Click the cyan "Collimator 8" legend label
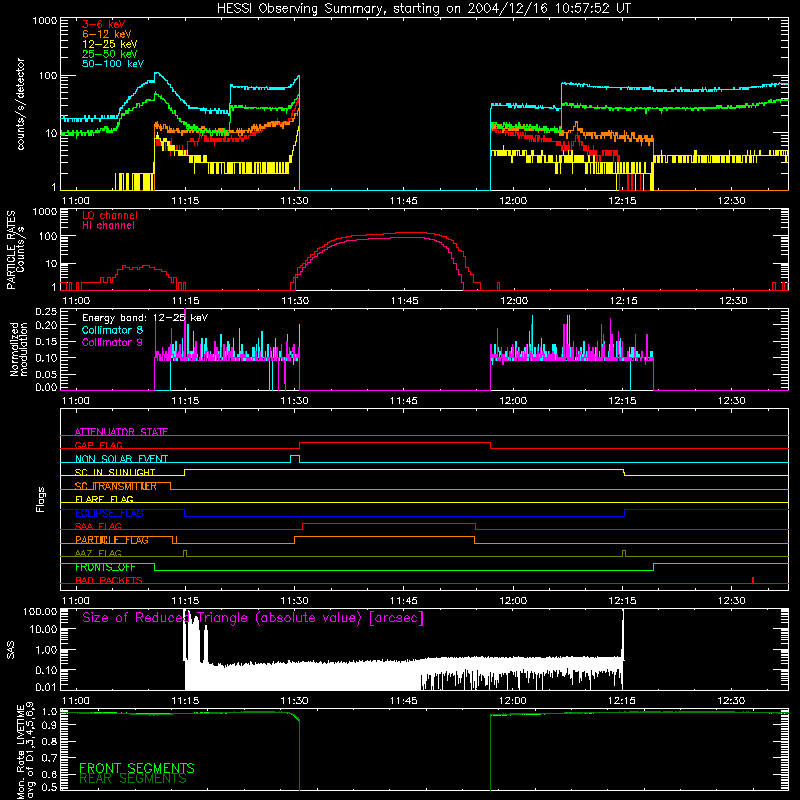 (112, 330)
